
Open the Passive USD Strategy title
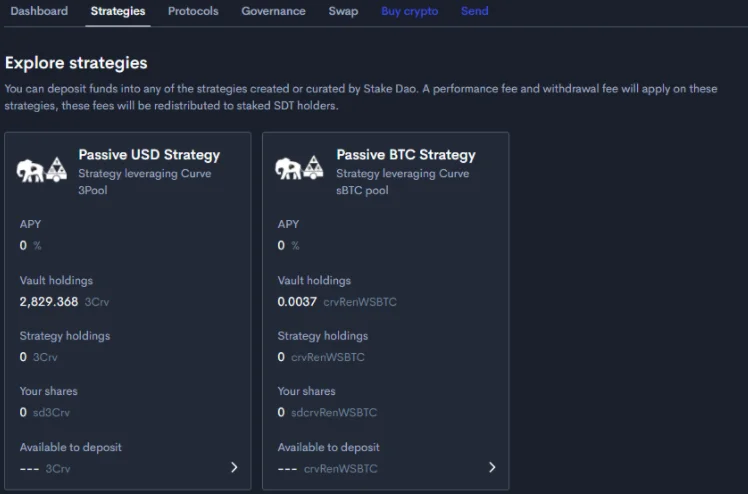pos(149,155)
